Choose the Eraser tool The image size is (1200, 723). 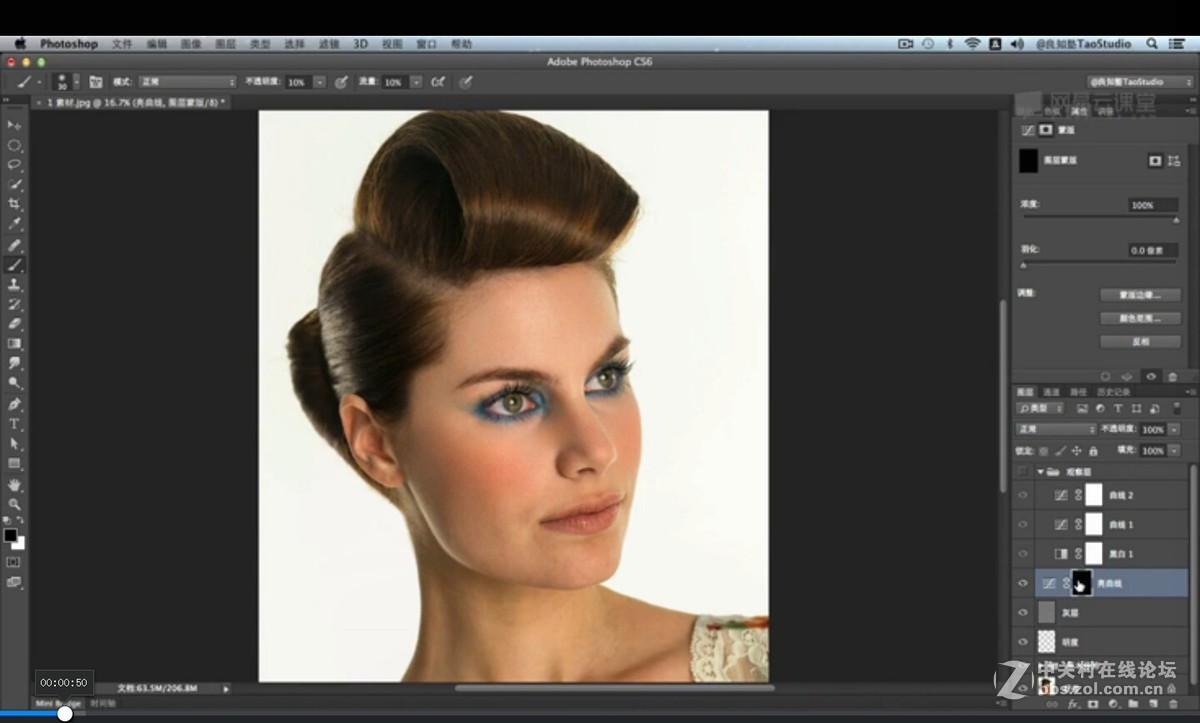click(14, 324)
